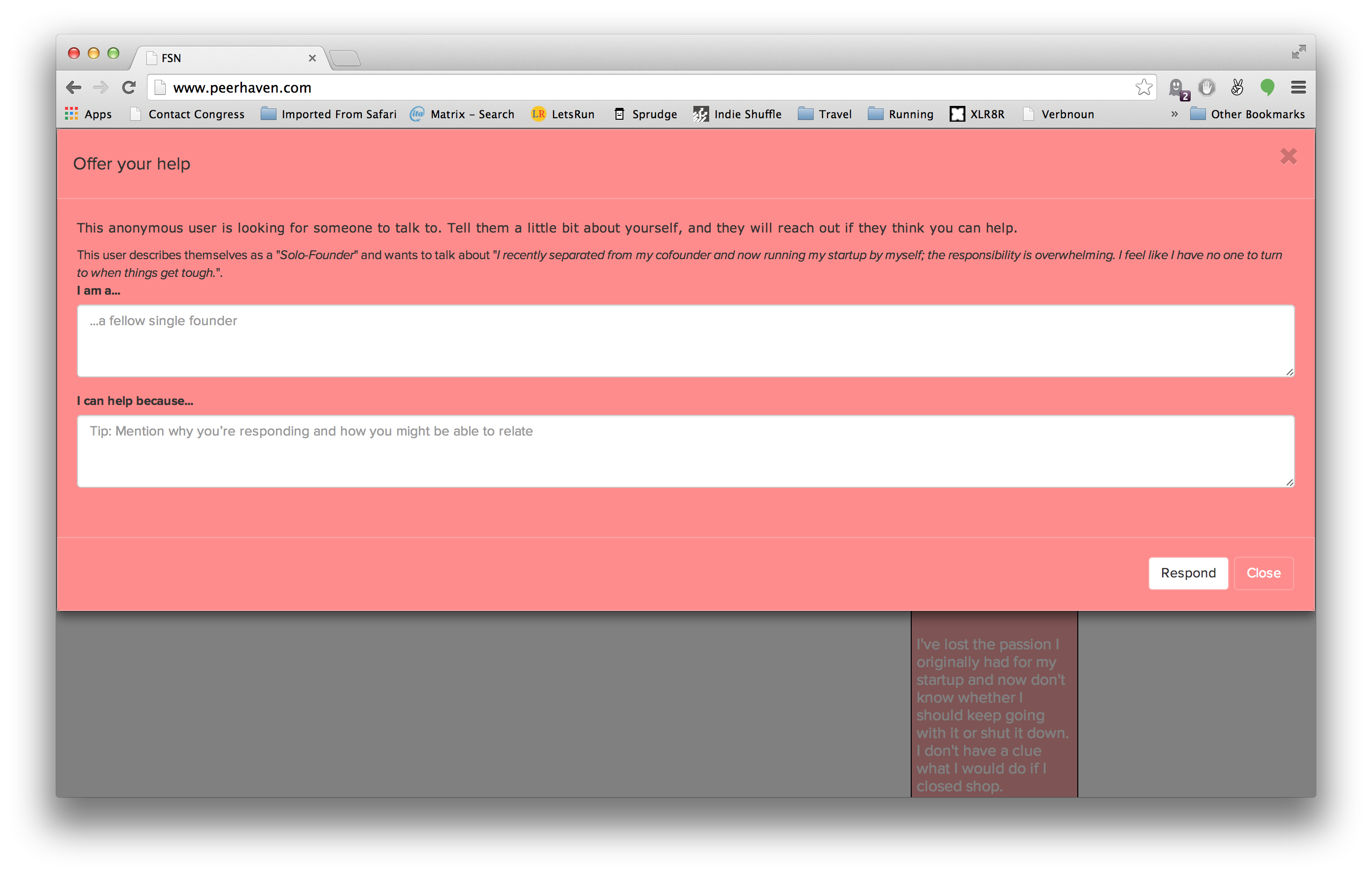This screenshot has width=1372, height=875.
Task: Open the Imported From Safari folder
Action: coord(328,114)
